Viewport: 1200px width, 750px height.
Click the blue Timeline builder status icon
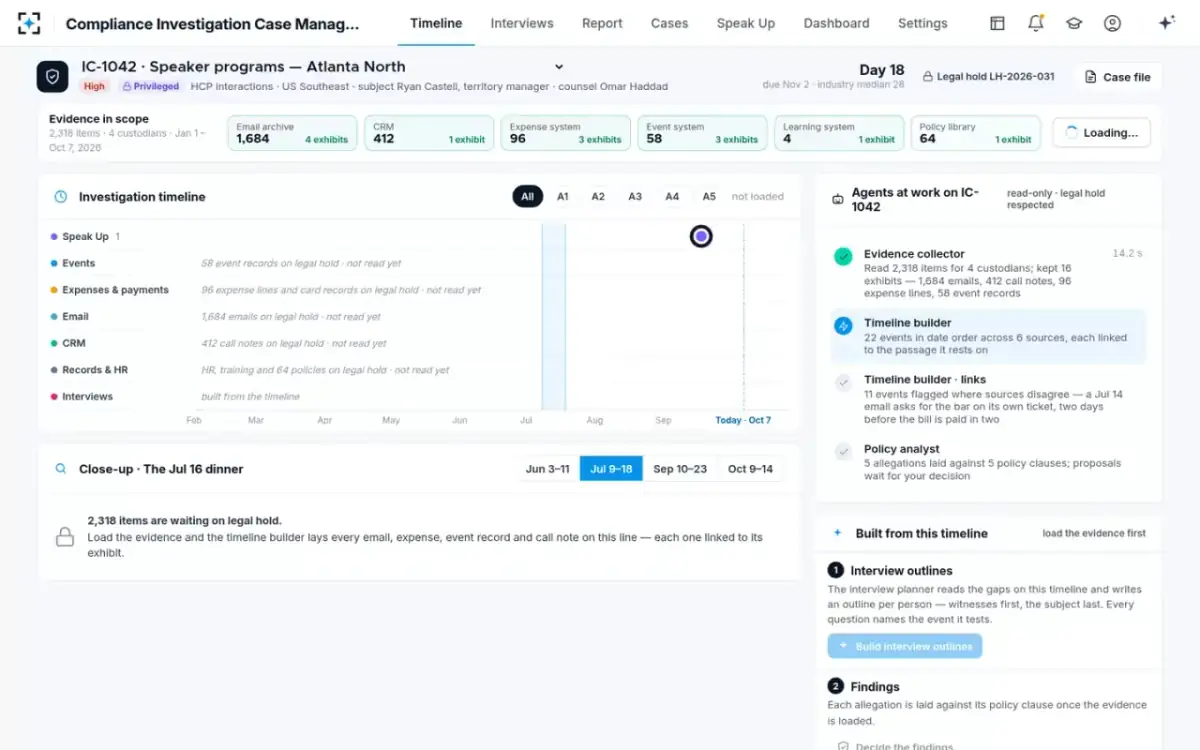click(x=843, y=326)
